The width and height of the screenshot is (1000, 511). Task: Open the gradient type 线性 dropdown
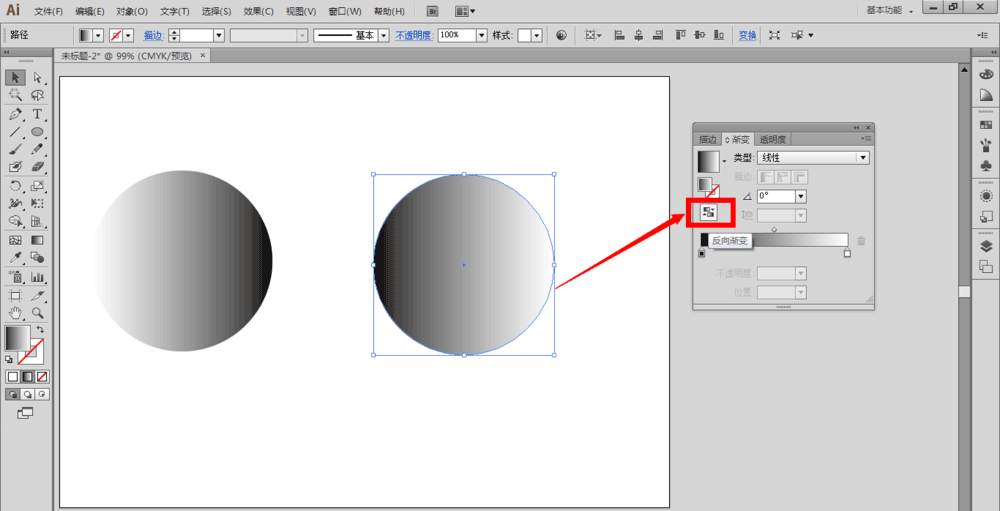pyautogui.click(x=862, y=158)
